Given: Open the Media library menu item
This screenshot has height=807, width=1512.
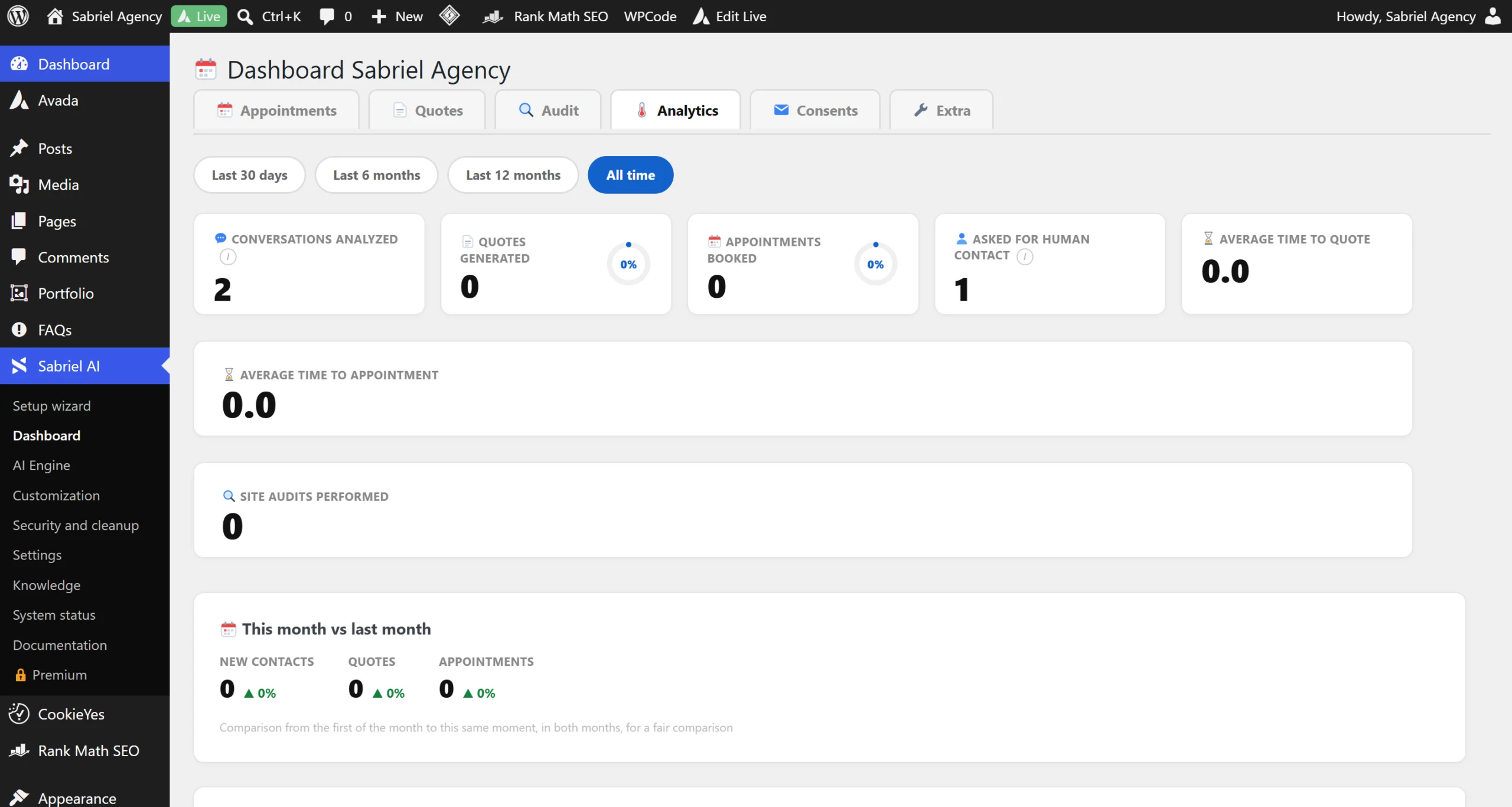Looking at the screenshot, I should (x=84, y=185).
